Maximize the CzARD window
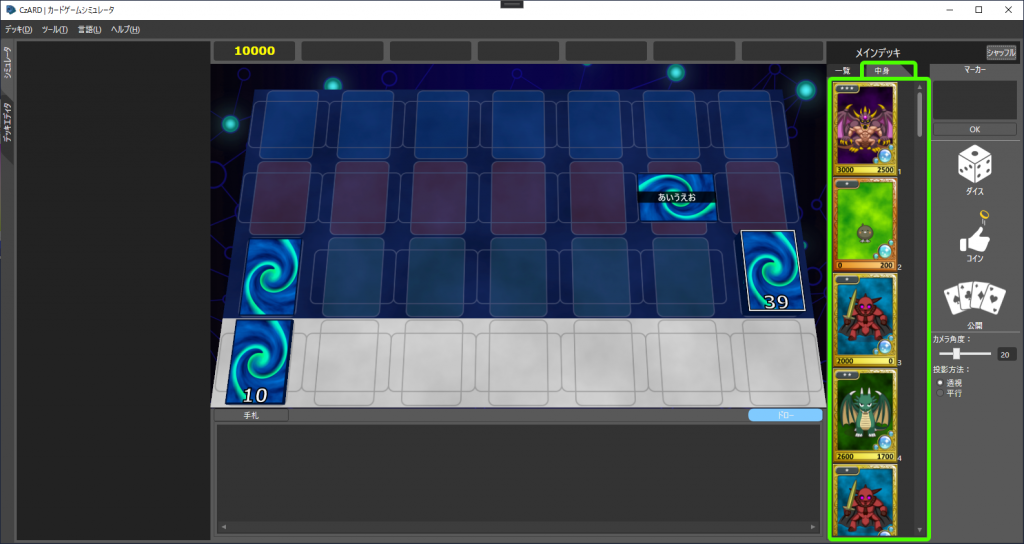This screenshot has height=544, width=1024. coord(978,10)
